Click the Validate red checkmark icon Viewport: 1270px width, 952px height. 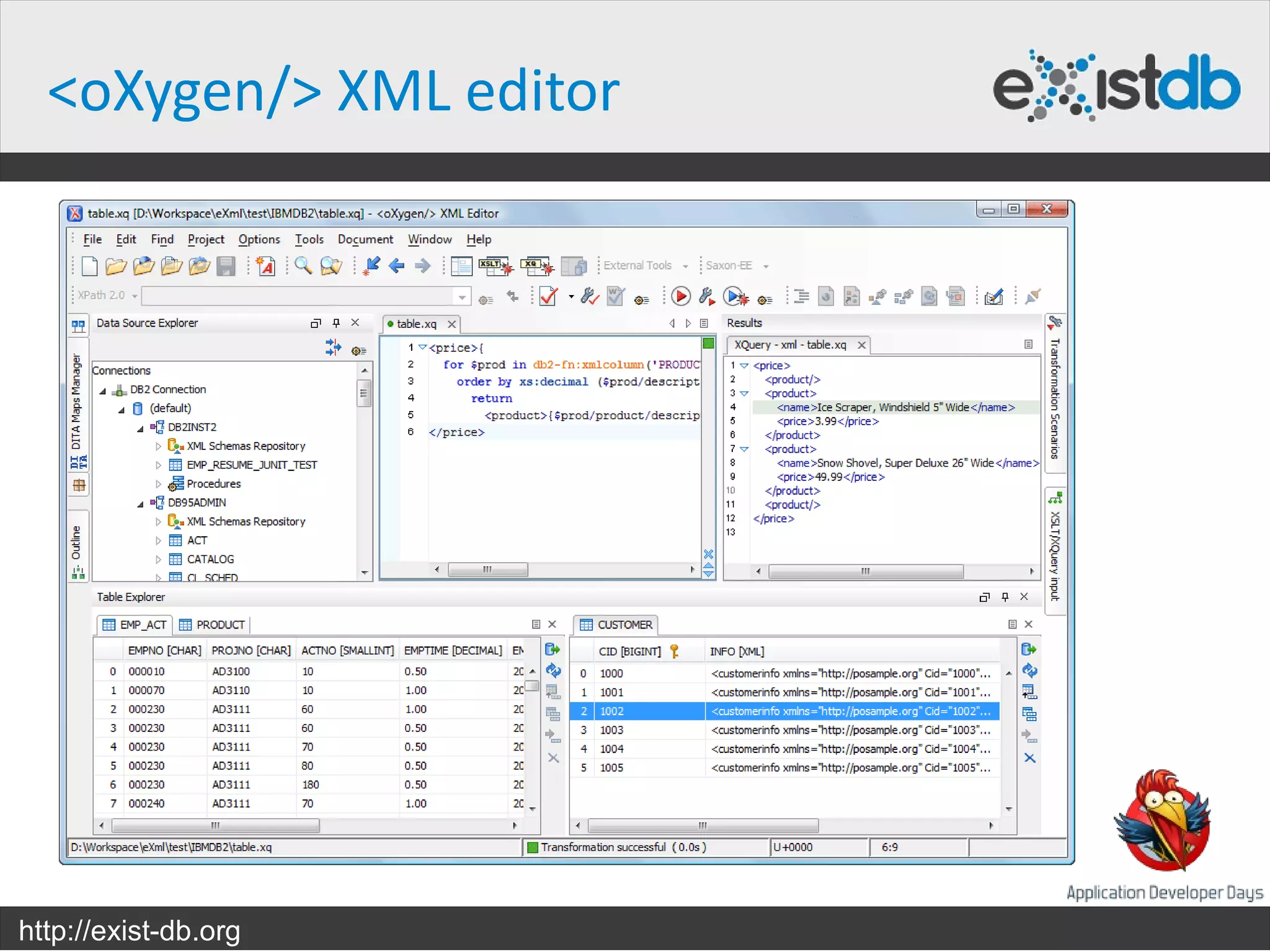(549, 296)
